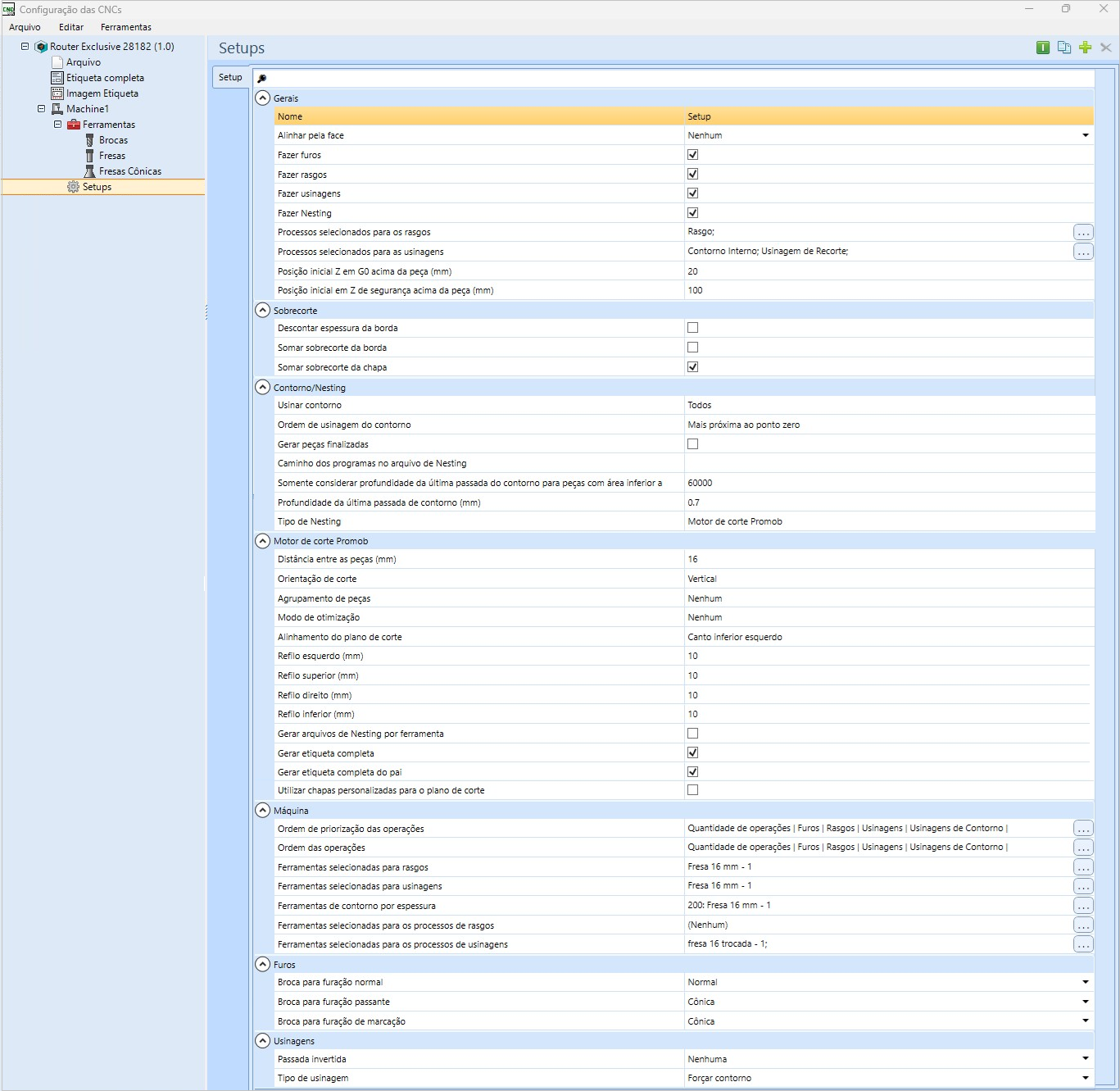This screenshot has width=1120, height=1091.
Task: Click the Fresas mill icon
Action: tap(90, 156)
